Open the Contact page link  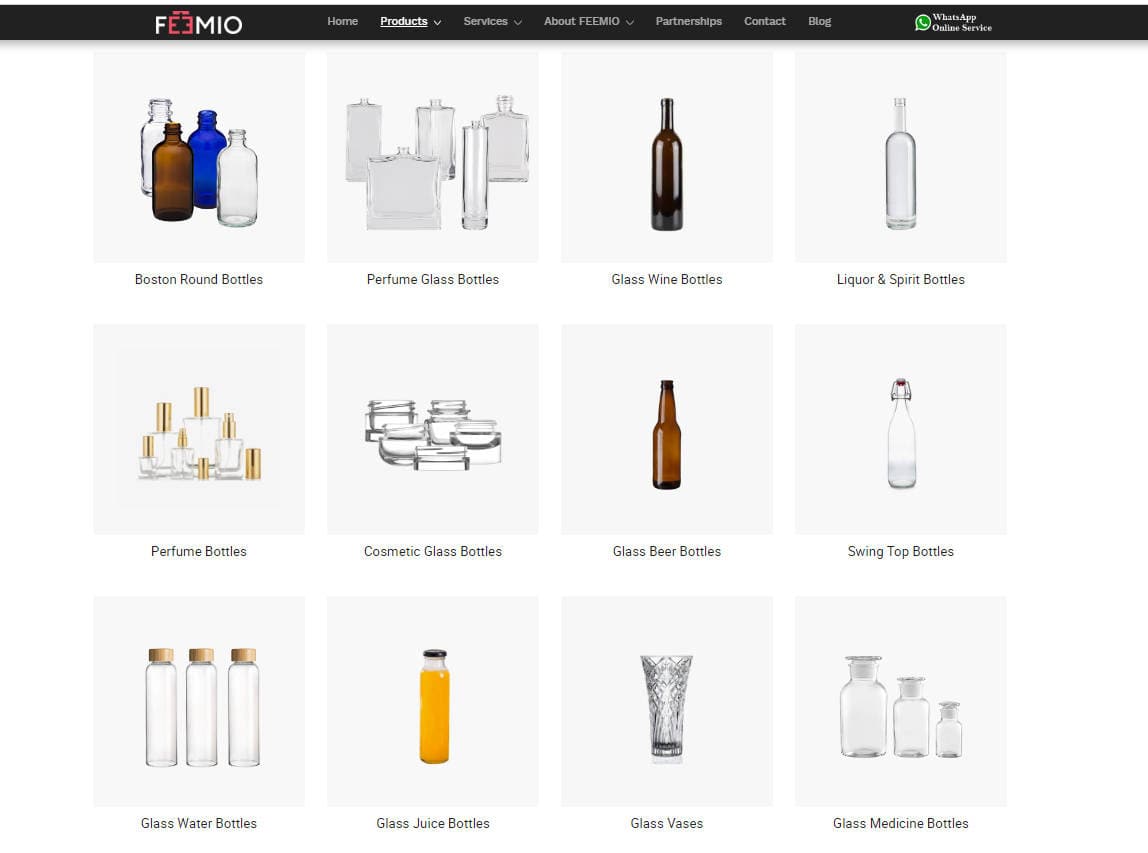click(x=764, y=21)
